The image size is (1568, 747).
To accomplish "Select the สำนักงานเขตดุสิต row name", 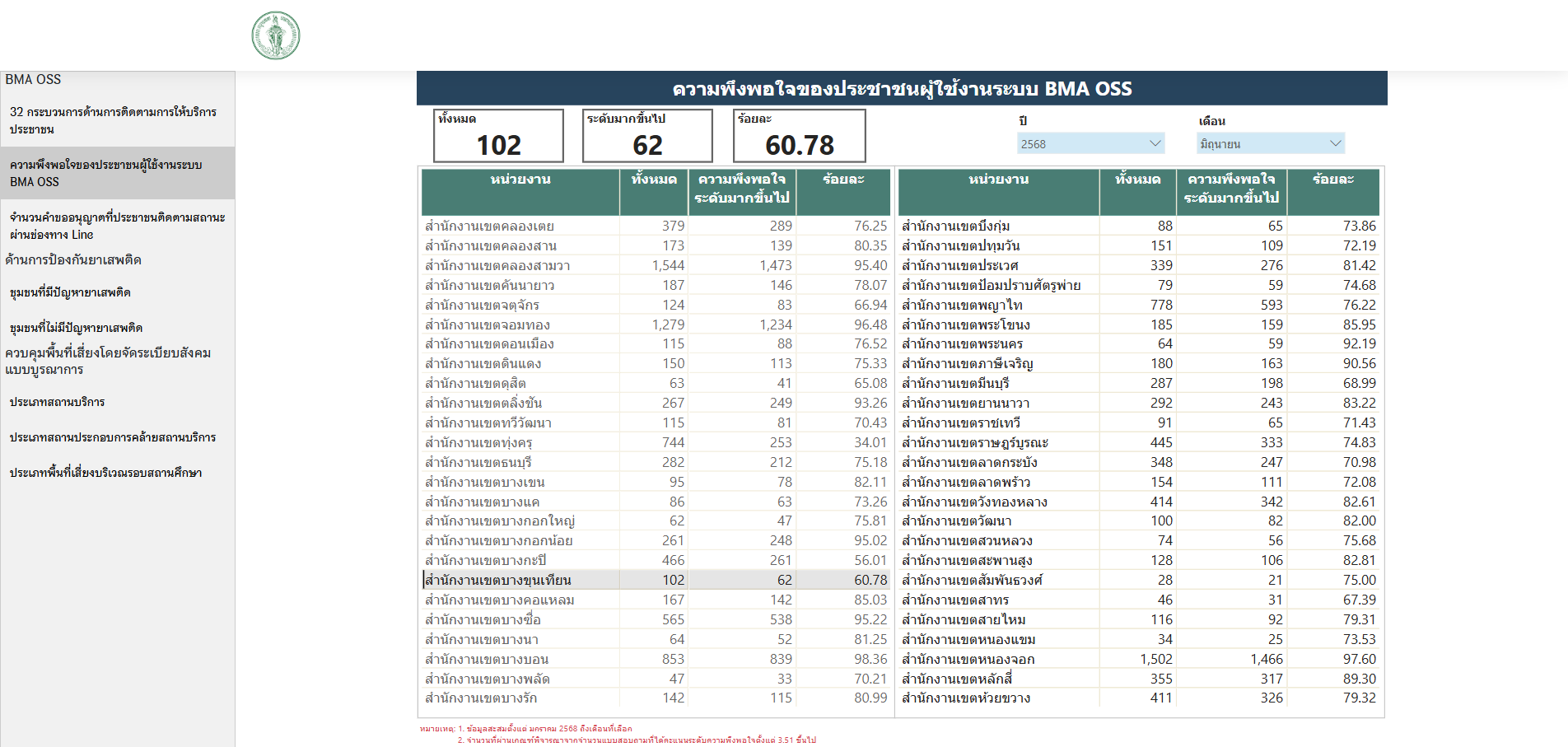I will click(475, 383).
